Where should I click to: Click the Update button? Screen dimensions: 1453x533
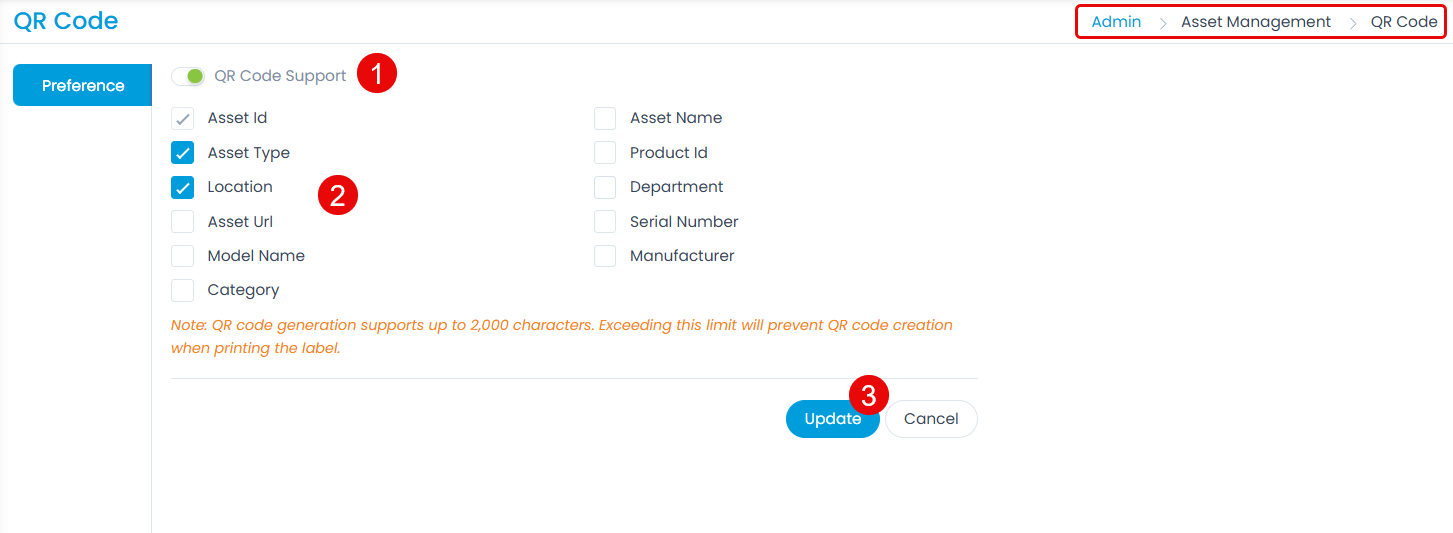tap(831, 419)
